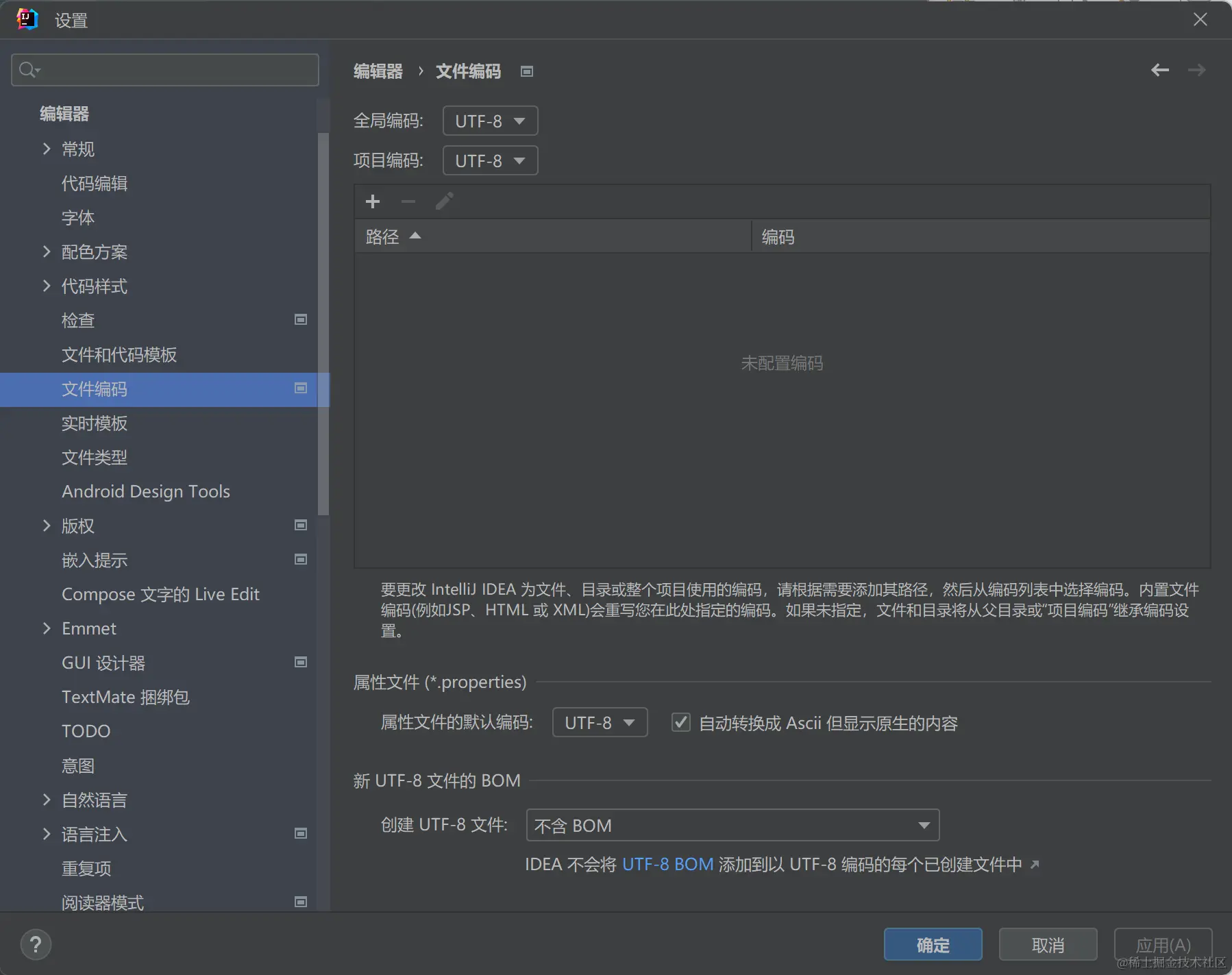
Task: Click the IntelliJ IDEA logo in title bar
Action: click(27, 19)
